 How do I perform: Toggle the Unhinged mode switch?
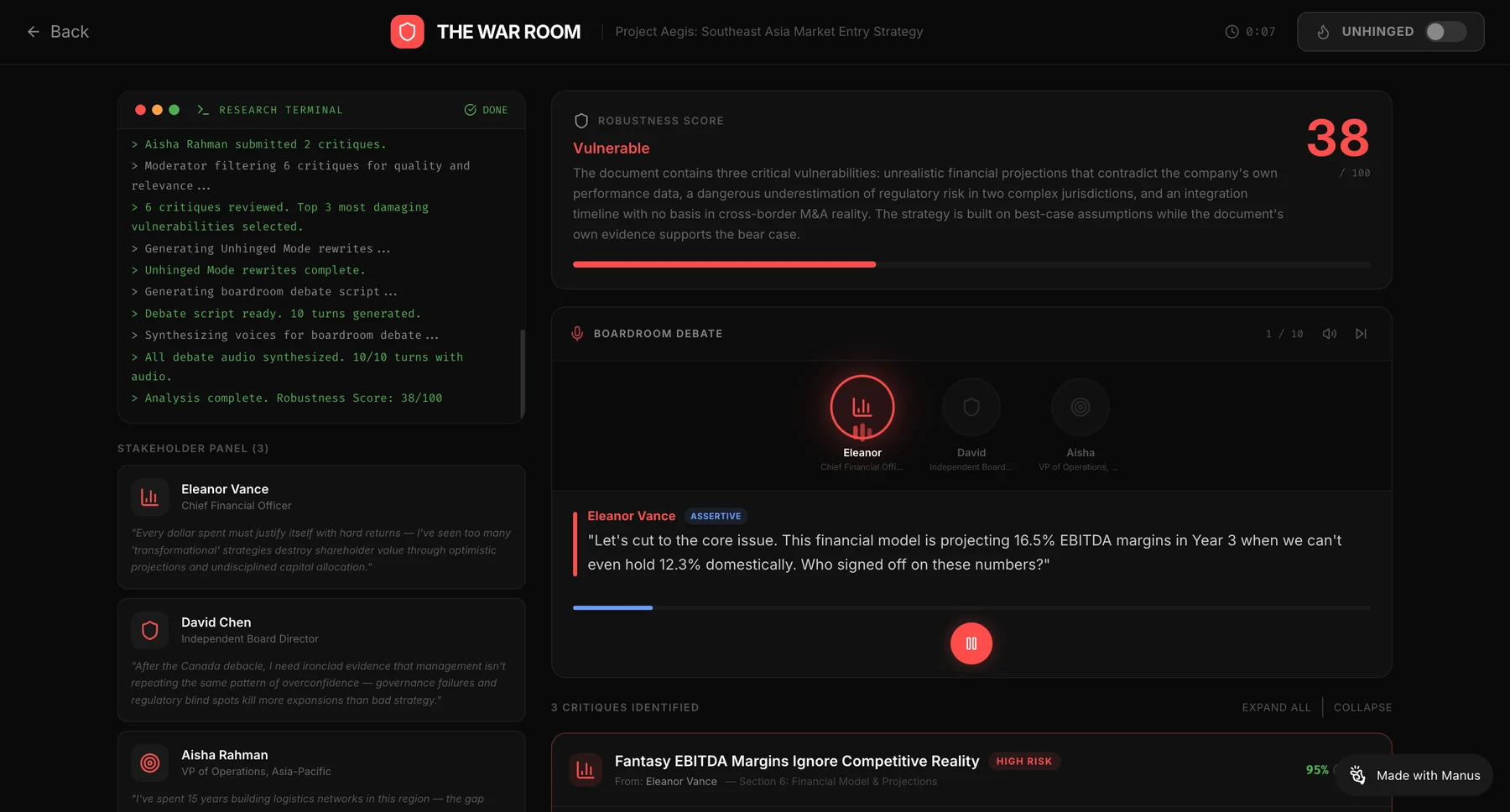point(1445,32)
